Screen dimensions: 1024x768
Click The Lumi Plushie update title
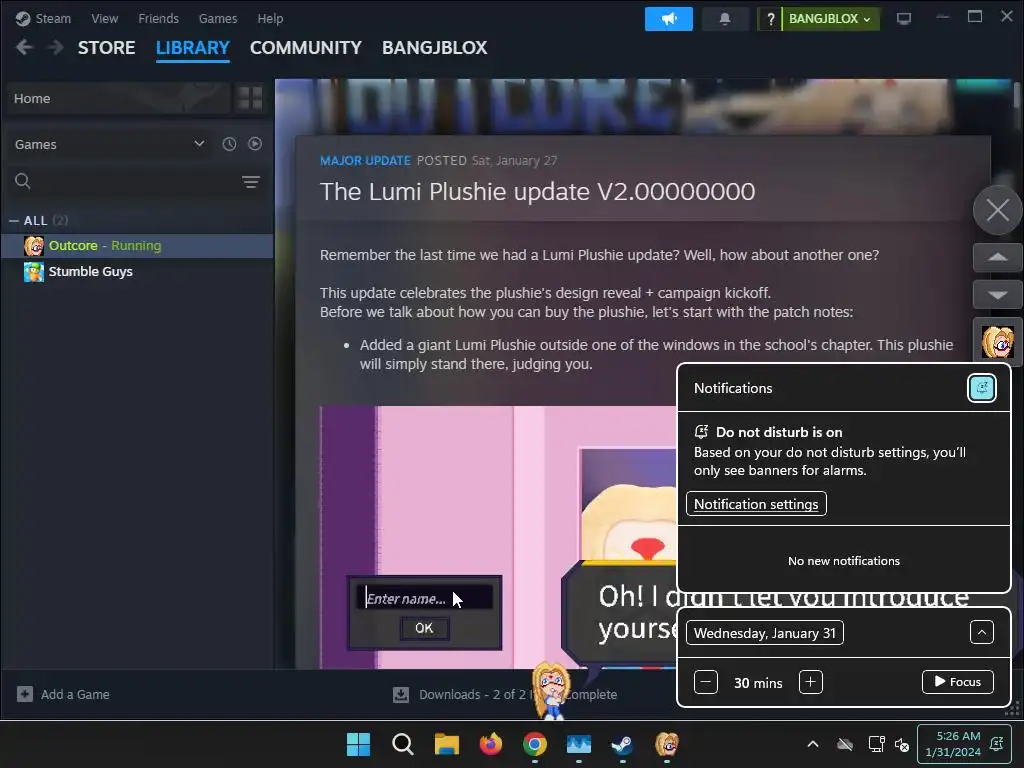point(537,191)
